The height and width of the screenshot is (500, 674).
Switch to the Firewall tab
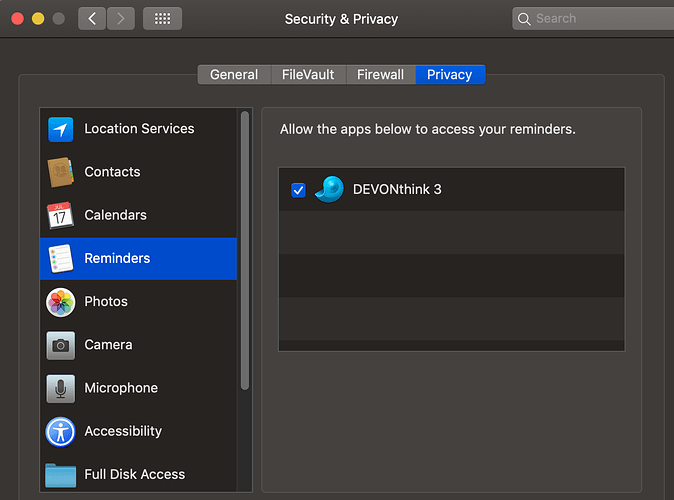pyautogui.click(x=380, y=75)
